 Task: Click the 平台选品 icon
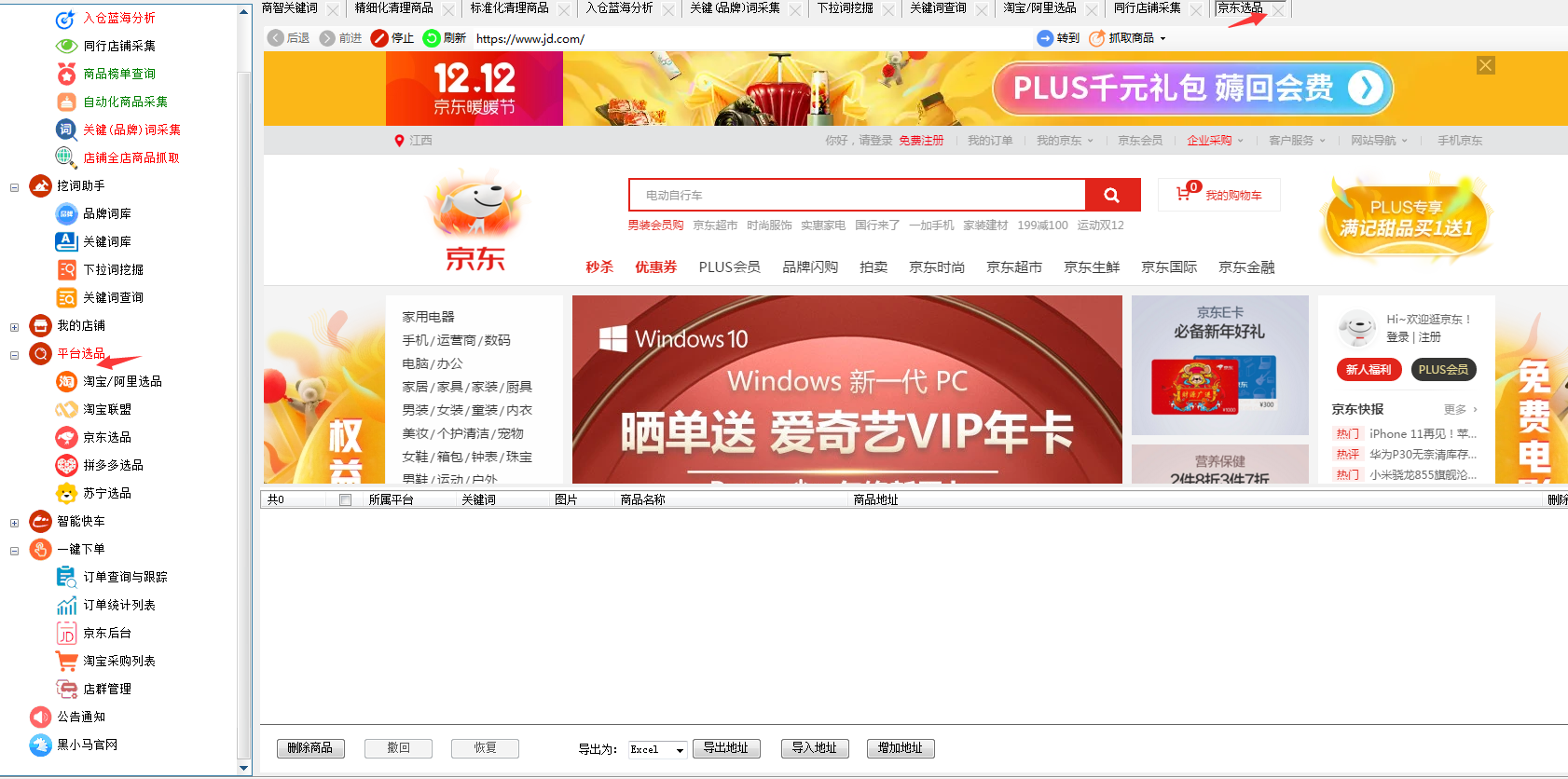[40, 353]
